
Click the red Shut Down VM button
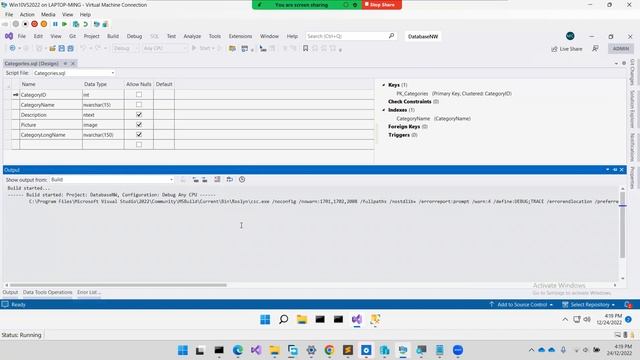[34, 24]
